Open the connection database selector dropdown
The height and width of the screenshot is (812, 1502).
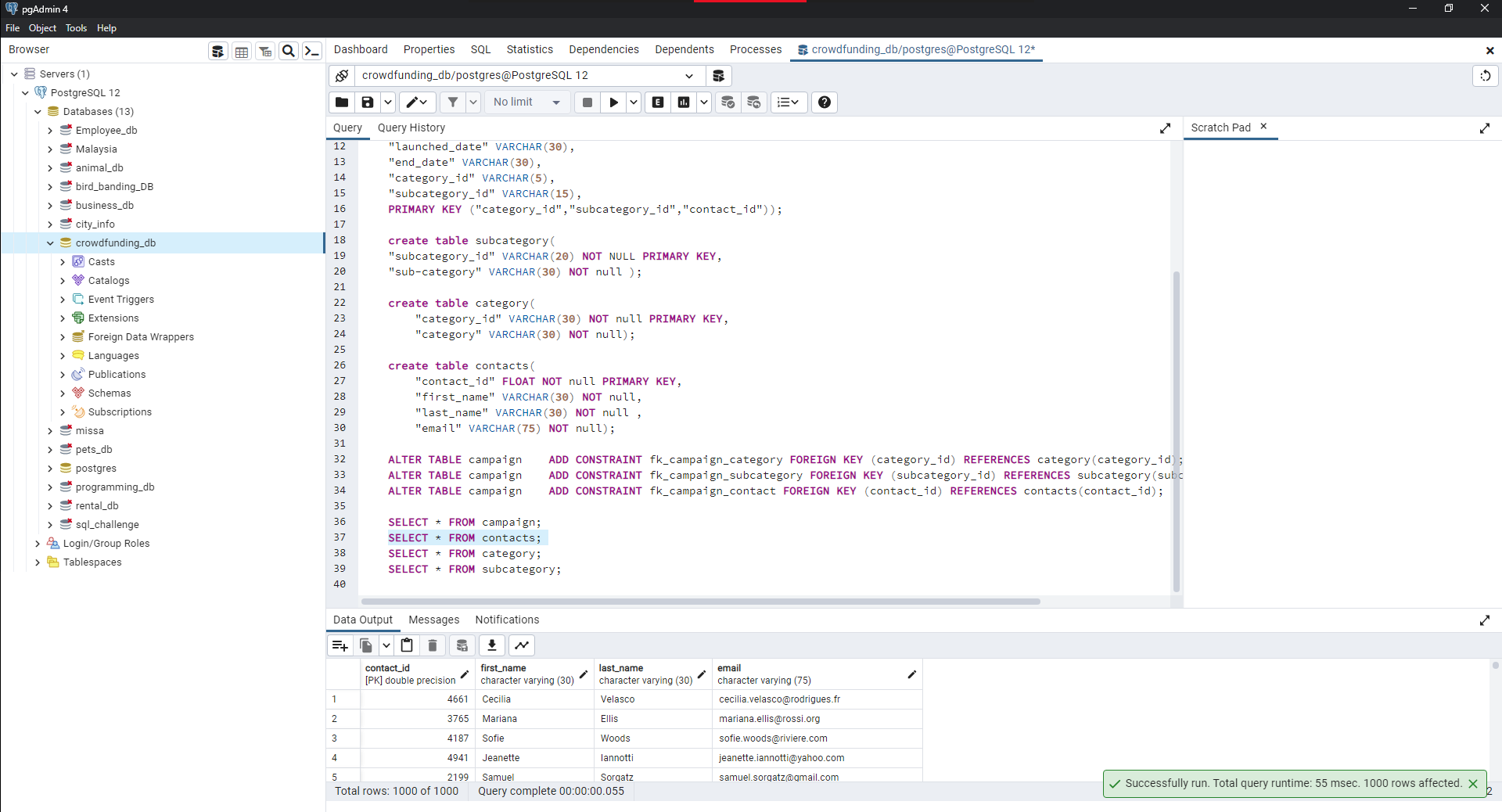pos(689,75)
